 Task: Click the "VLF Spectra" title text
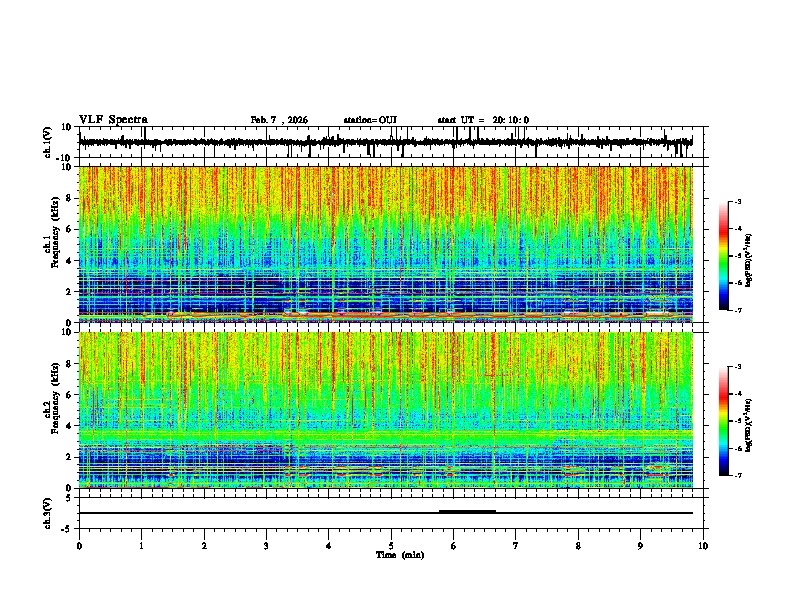pos(113,120)
